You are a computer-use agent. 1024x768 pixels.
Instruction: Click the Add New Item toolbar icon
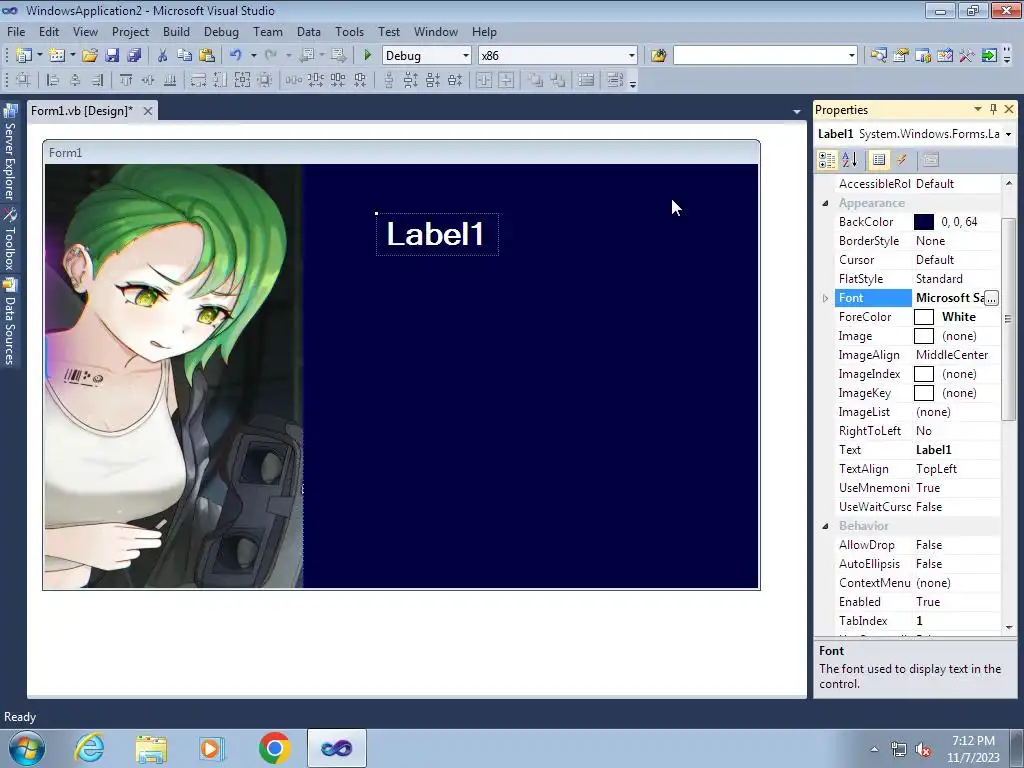pos(57,56)
